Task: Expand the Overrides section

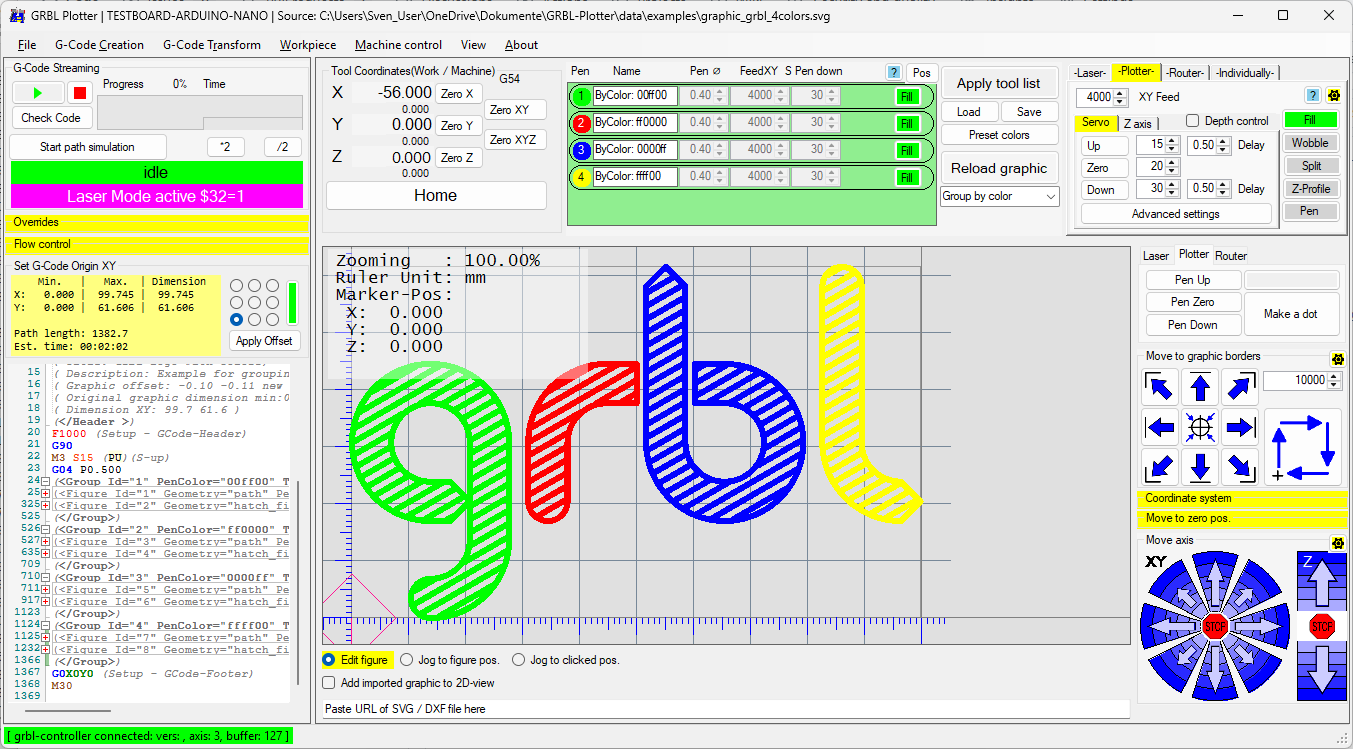Action: click(x=158, y=222)
